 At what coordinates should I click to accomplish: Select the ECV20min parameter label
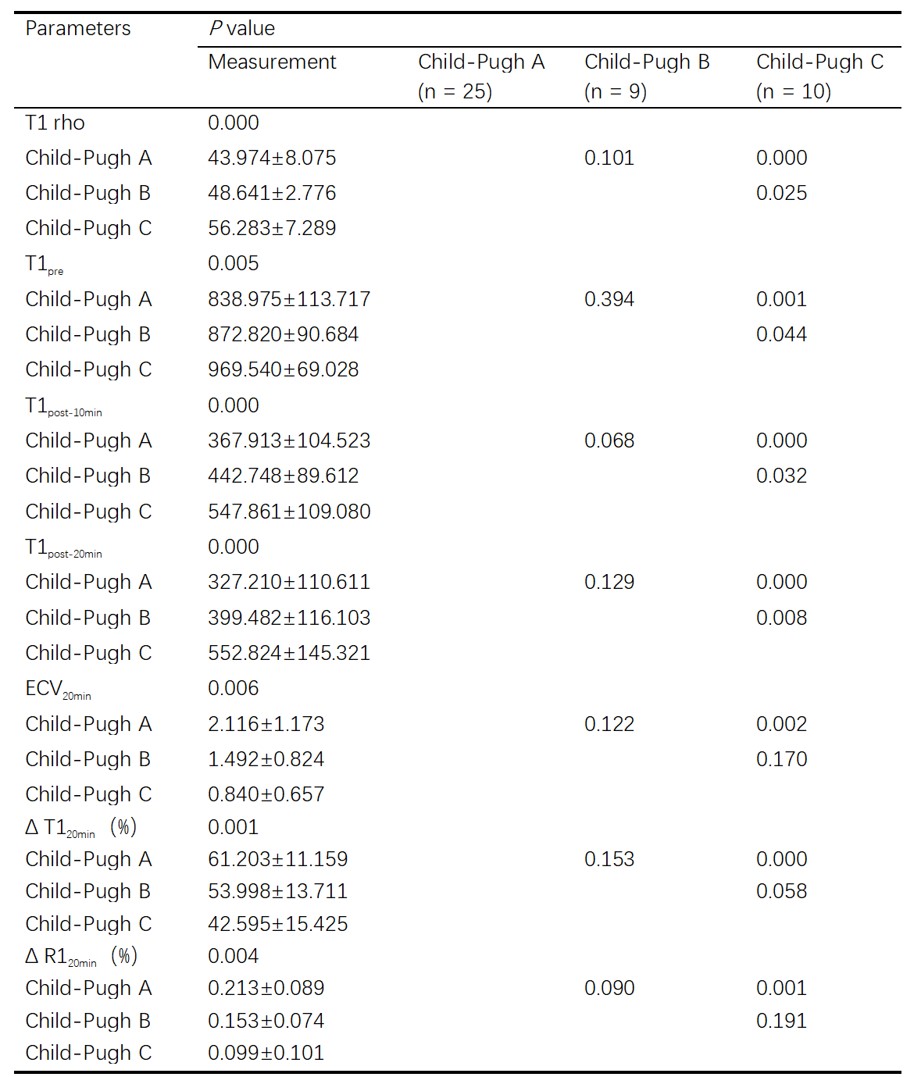(x=58, y=690)
